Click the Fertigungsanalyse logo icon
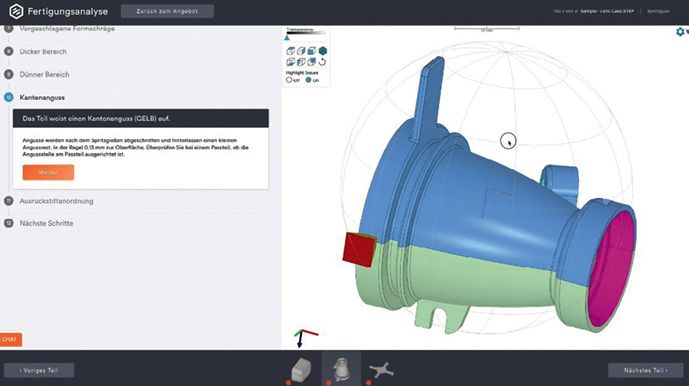Screen dimensions: 689x386 16,11
